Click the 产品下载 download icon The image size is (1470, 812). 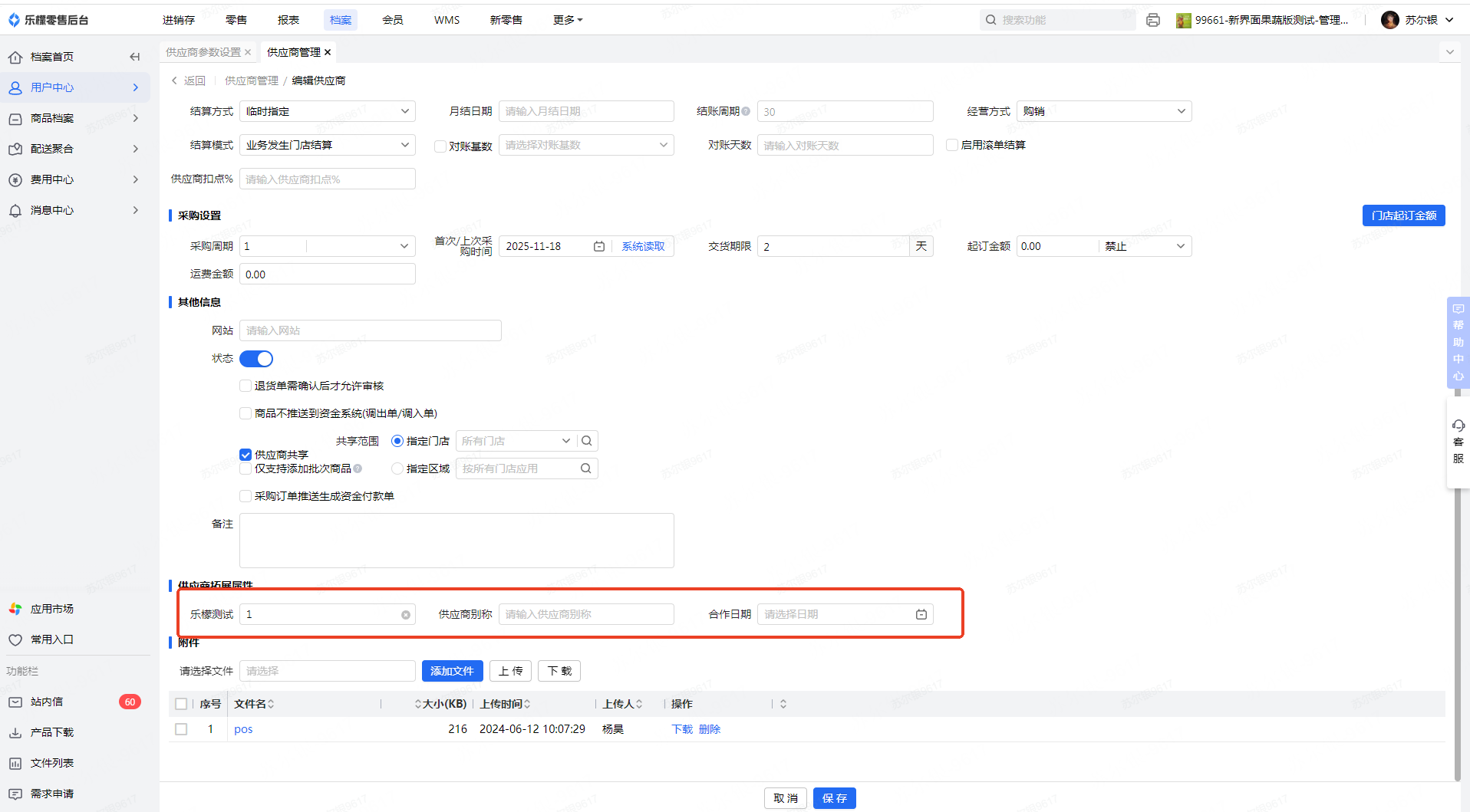pos(15,732)
